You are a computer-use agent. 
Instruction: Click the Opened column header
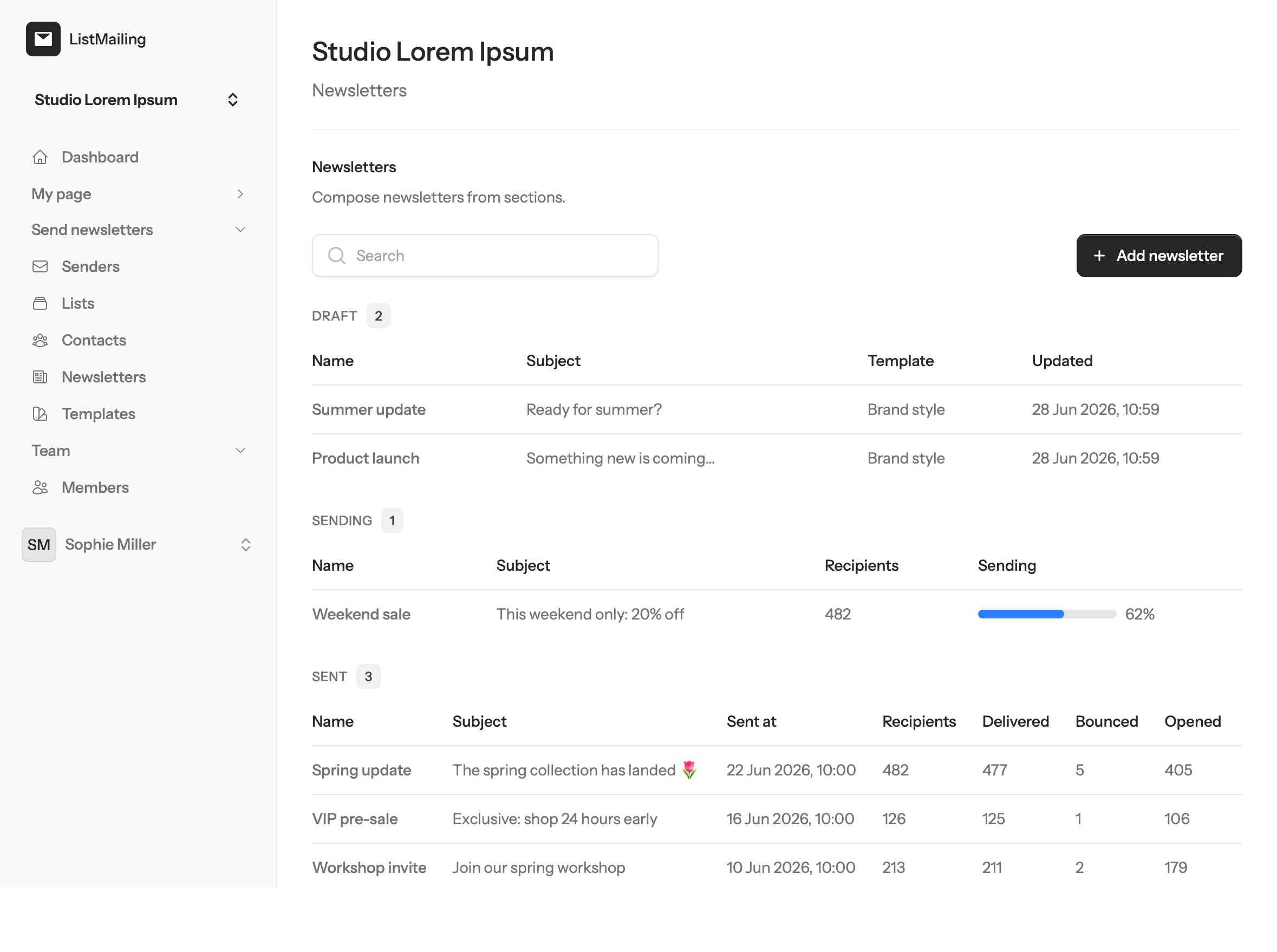click(x=1193, y=722)
